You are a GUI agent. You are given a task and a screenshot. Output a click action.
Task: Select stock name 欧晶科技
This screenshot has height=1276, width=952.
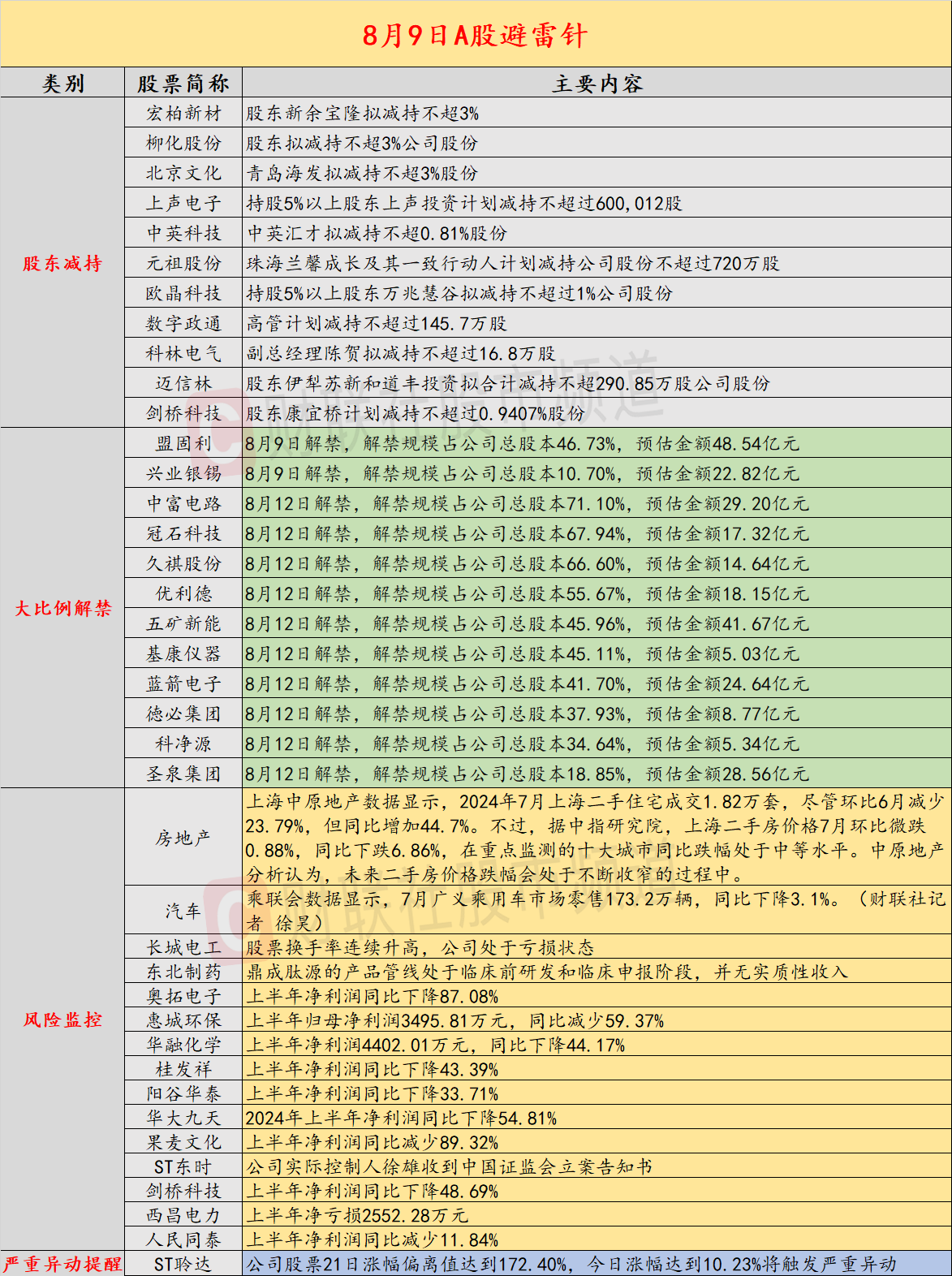183,294
